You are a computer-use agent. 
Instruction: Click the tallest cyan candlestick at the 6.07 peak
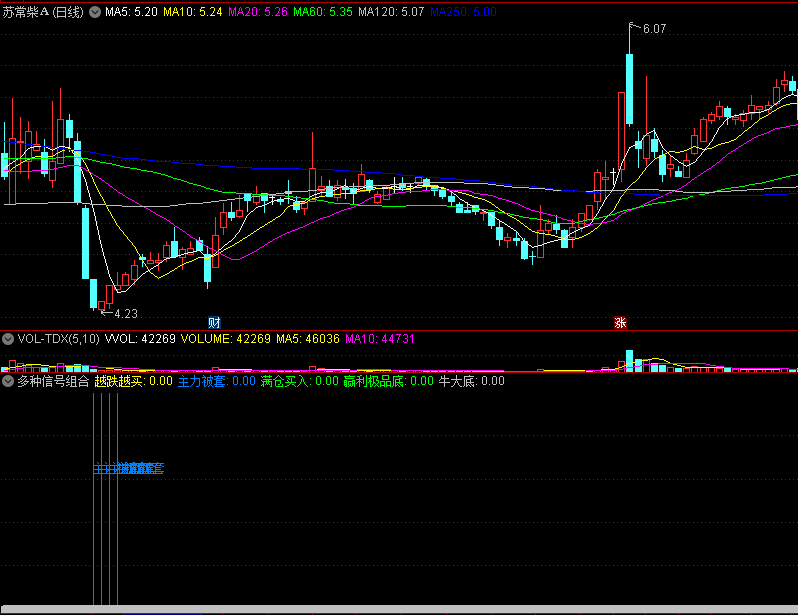pos(630,89)
